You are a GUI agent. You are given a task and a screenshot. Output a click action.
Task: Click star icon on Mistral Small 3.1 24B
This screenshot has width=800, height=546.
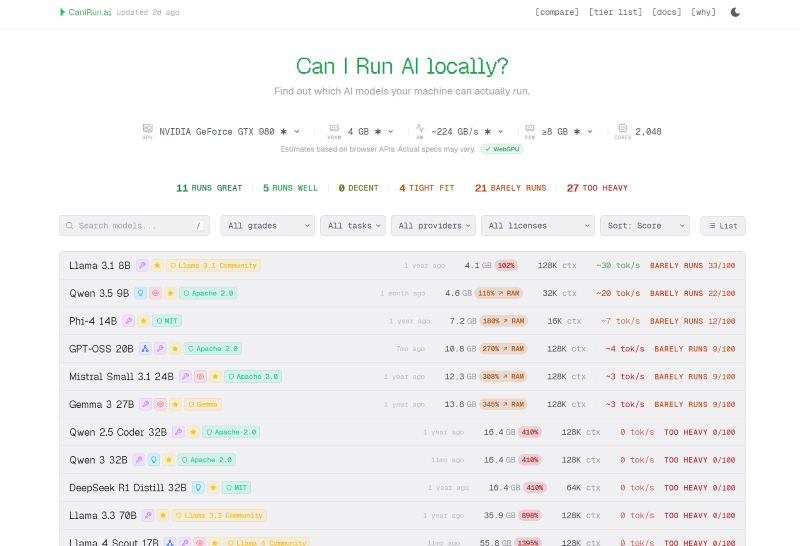point(215,377)
